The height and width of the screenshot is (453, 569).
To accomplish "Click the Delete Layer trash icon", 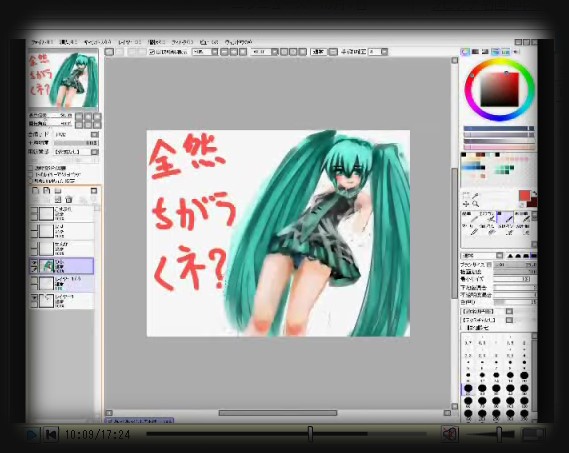I will (69, 199).
